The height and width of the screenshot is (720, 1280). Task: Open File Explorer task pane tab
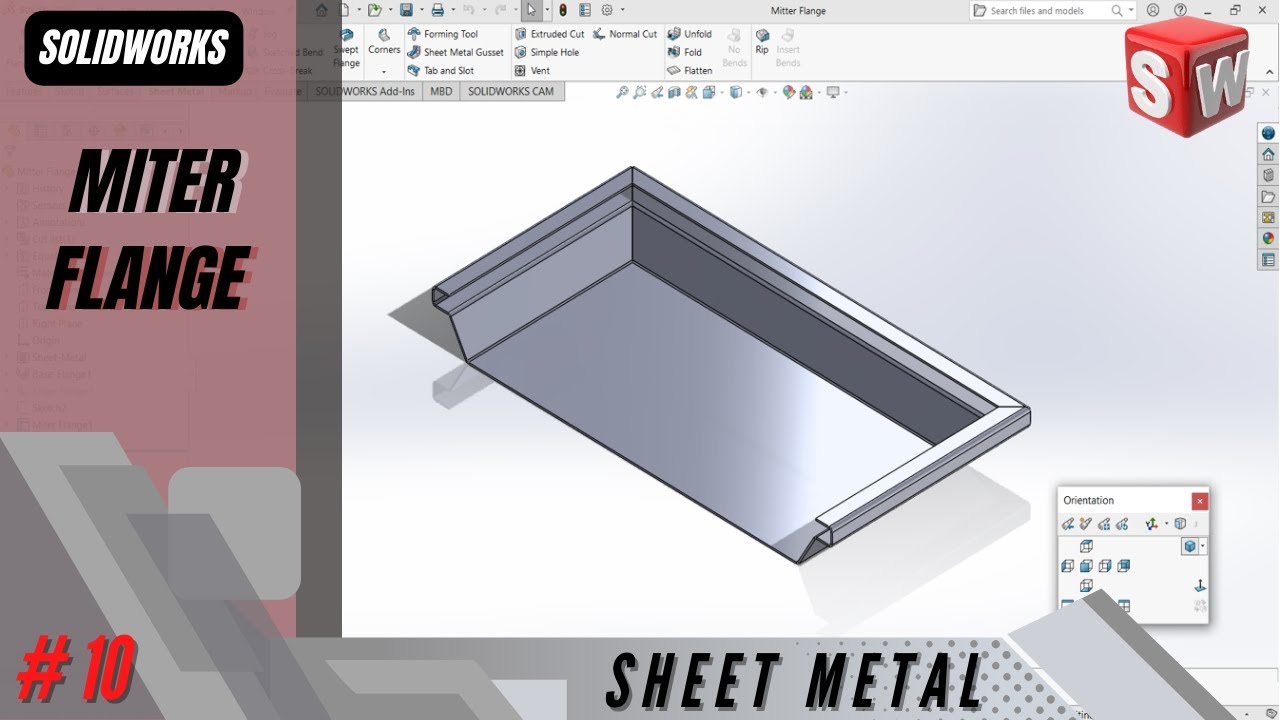(x=1268, y=196)
